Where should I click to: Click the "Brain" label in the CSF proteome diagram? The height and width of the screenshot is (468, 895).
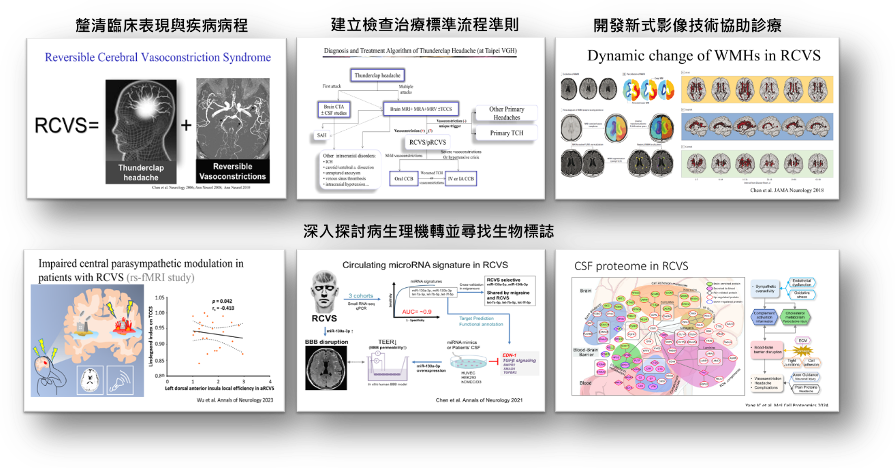pos(586,291)
